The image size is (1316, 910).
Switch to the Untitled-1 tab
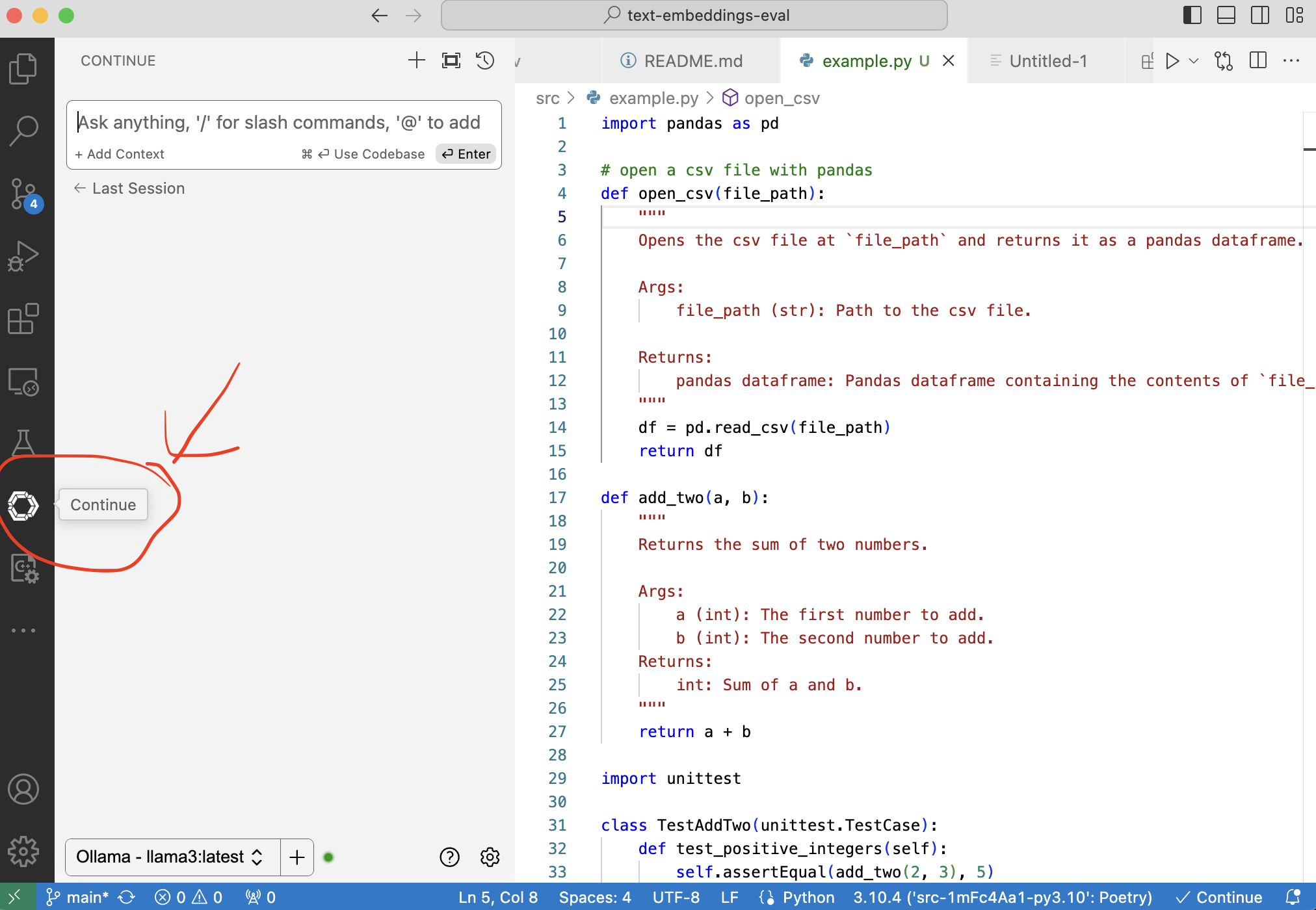coord(1047,60)
